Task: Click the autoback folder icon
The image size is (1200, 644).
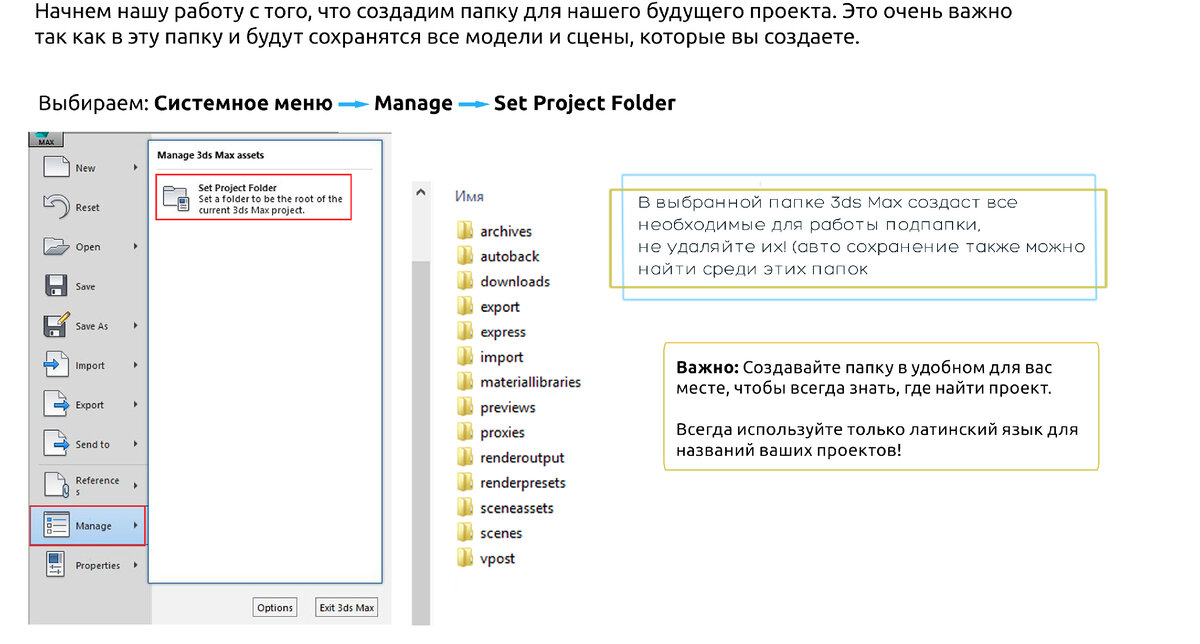Action: (465, 256)
